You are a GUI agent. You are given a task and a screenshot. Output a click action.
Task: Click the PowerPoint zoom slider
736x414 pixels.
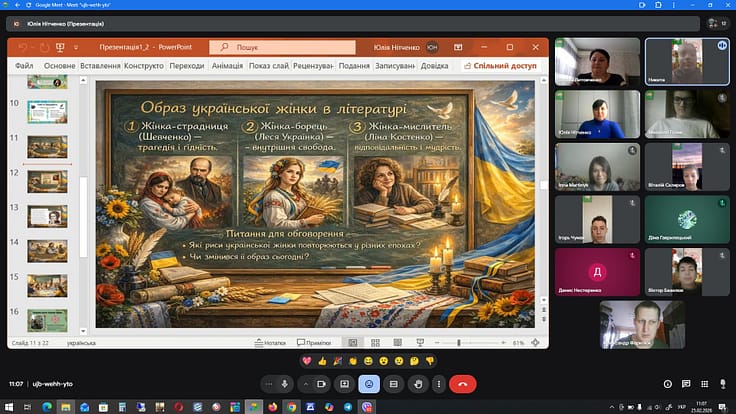point(459,343)
